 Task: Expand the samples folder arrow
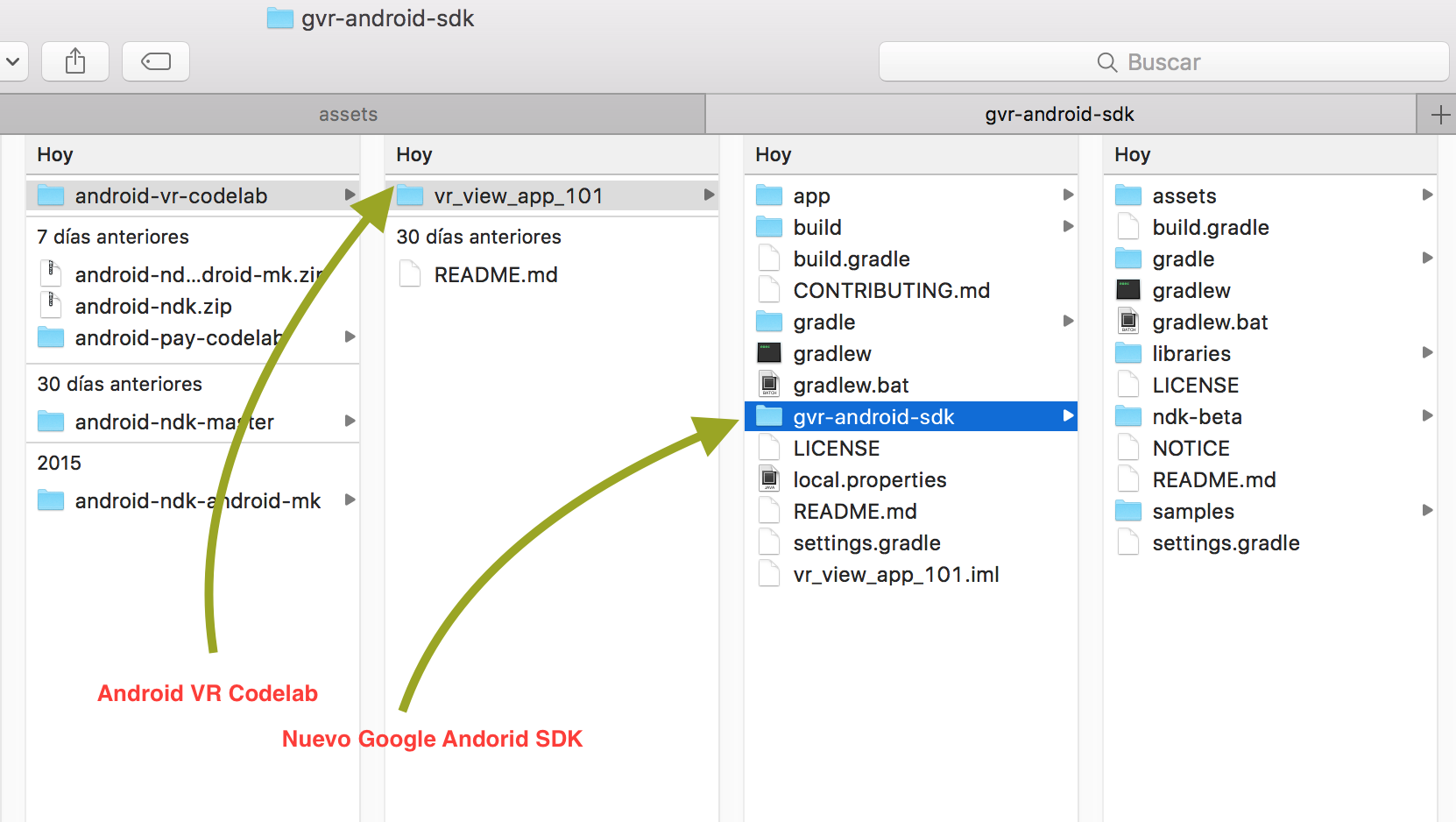pos(1427,510)
